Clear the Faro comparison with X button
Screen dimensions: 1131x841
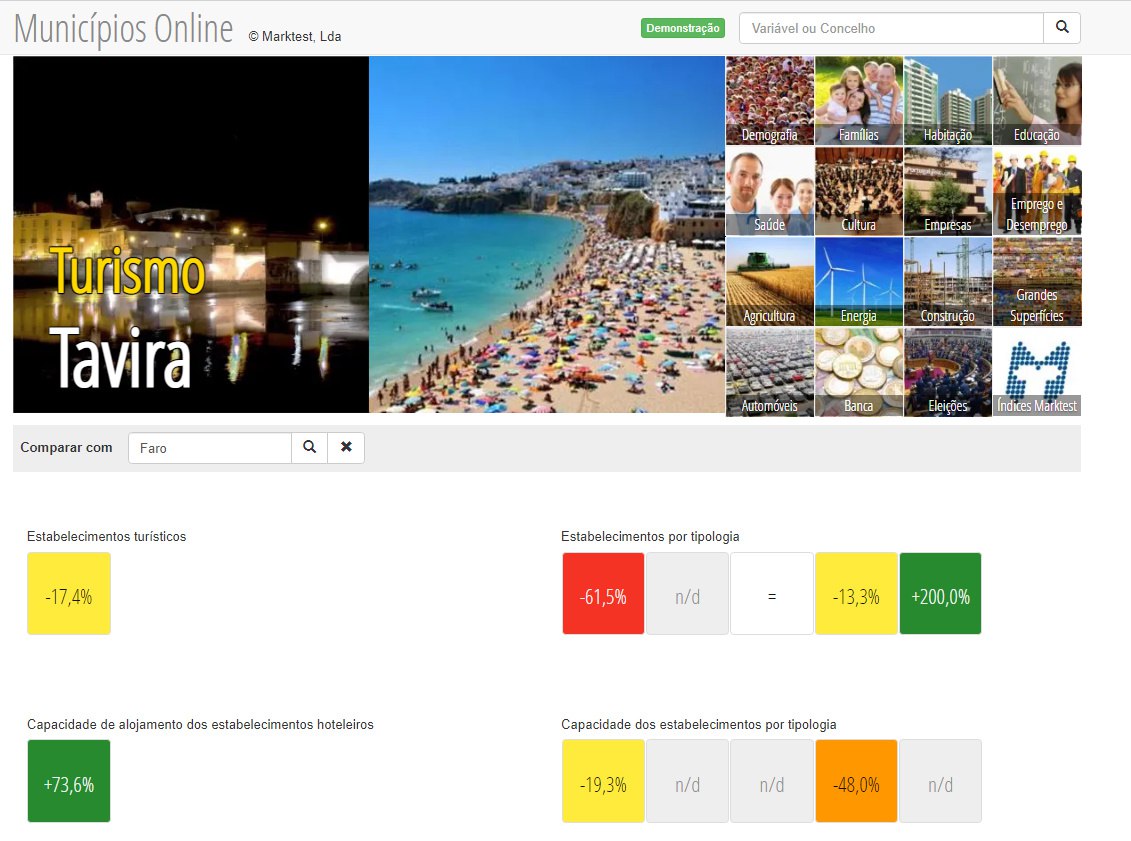[x=346, y=448]
